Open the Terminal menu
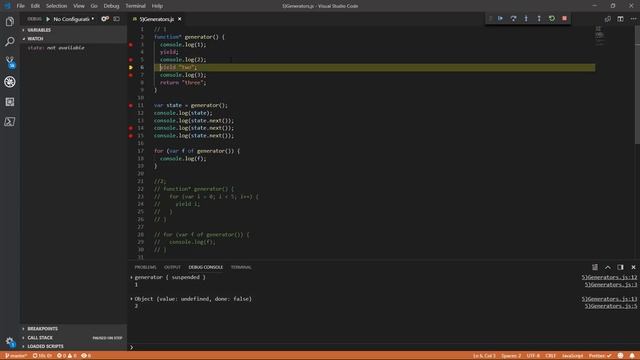This screenshot has width=640, height=360. pyautogui.click(x=136, y=6)
